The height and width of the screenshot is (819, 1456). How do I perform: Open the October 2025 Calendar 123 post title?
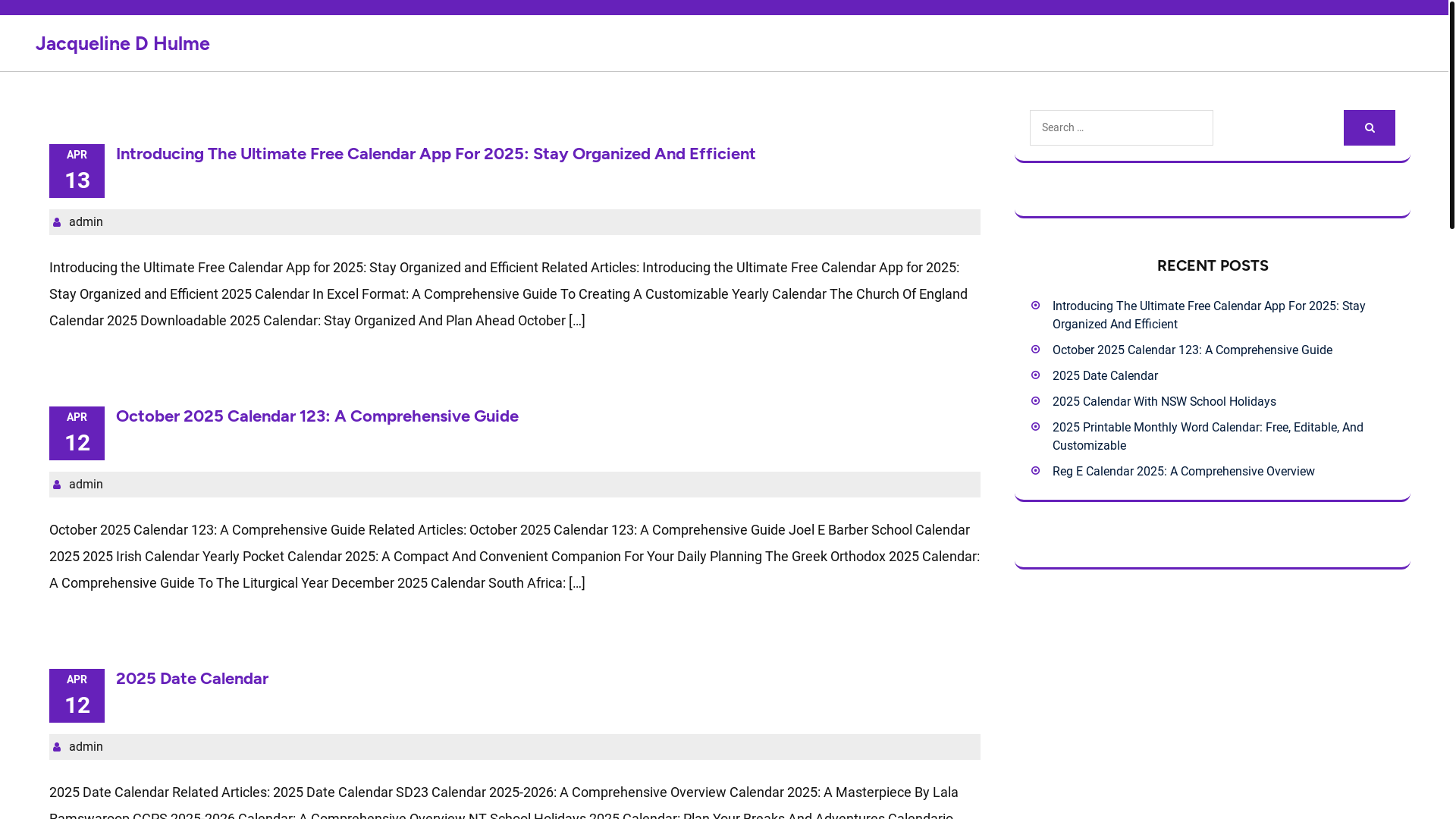pos(317,416)
